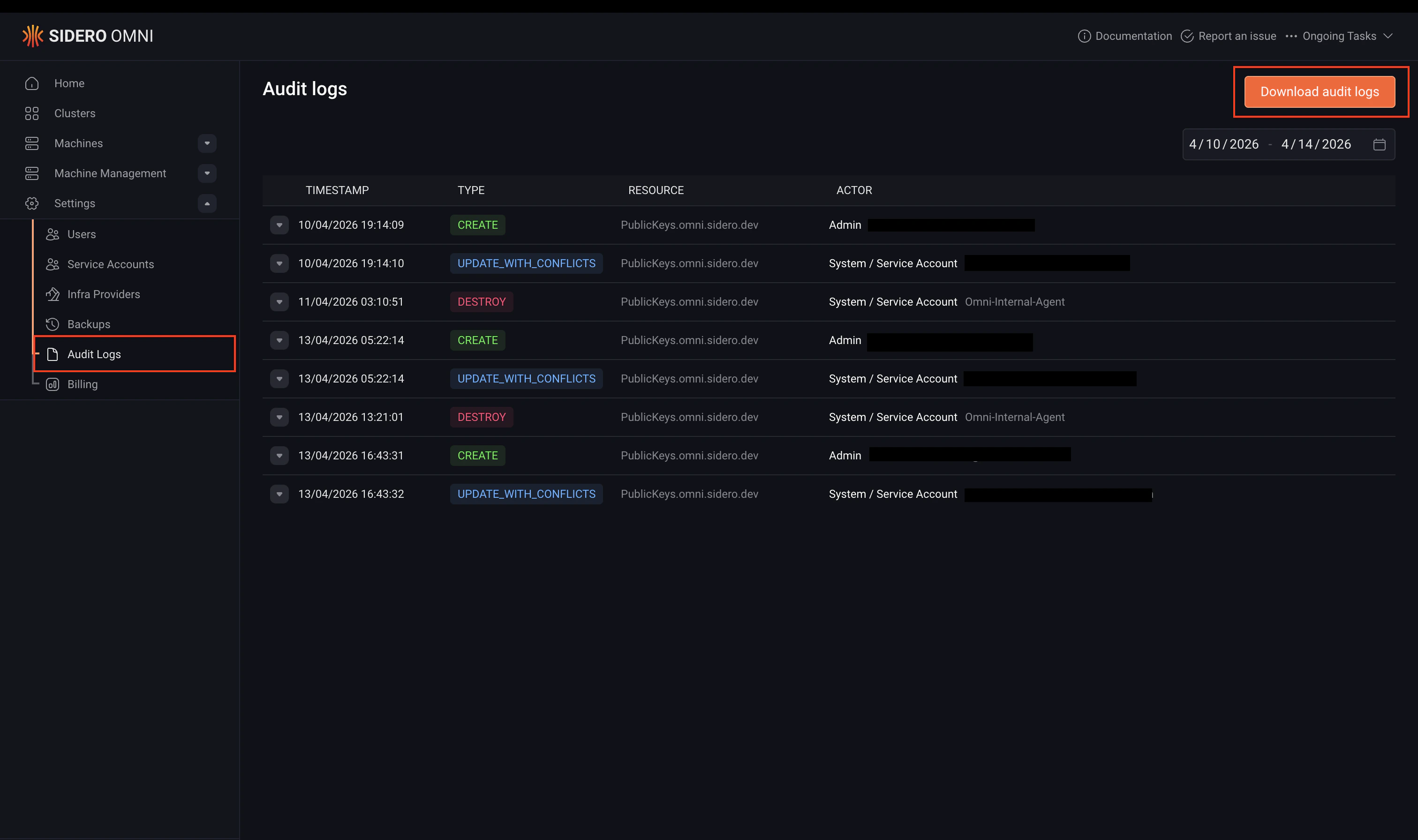Open the Ongoing Tasks chevron dropdown
This screenshot has height=840, width=1418.
pos(1388,36)
